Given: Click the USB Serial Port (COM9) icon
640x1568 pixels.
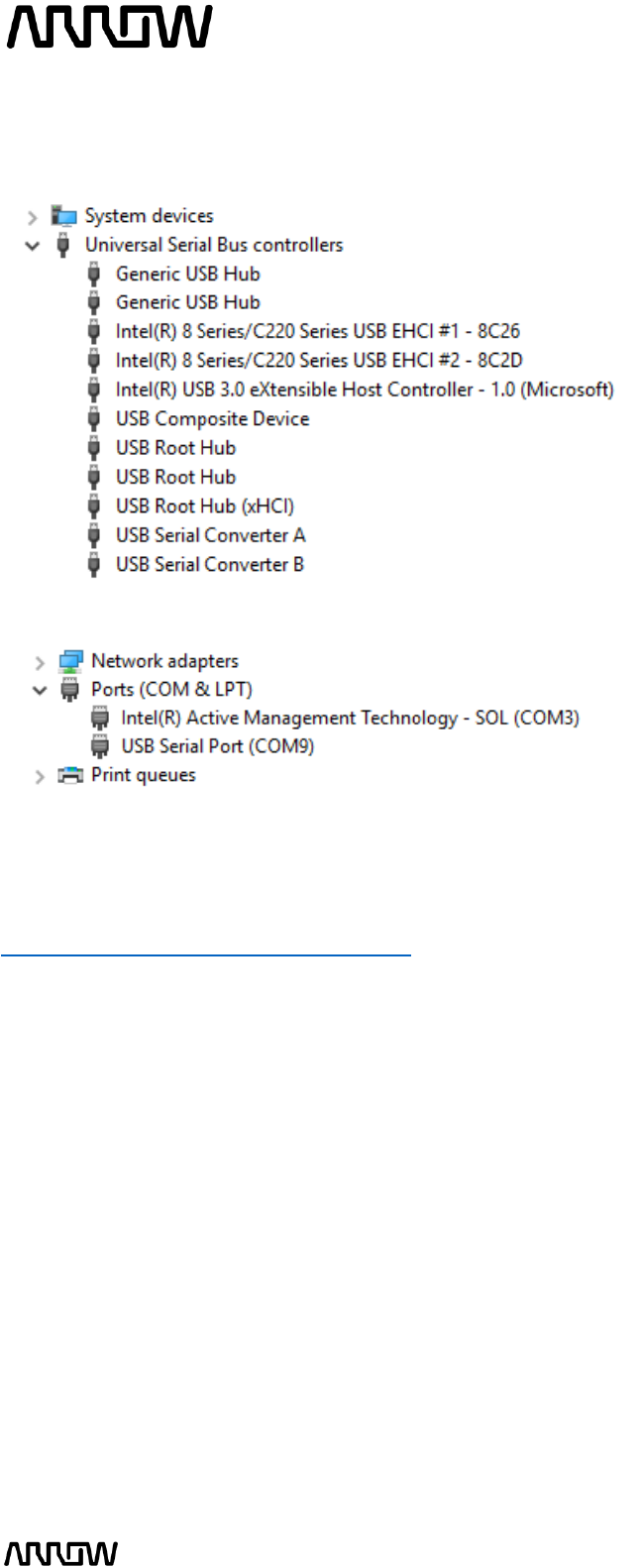Looking at the screenshot, I should [100, 746].
